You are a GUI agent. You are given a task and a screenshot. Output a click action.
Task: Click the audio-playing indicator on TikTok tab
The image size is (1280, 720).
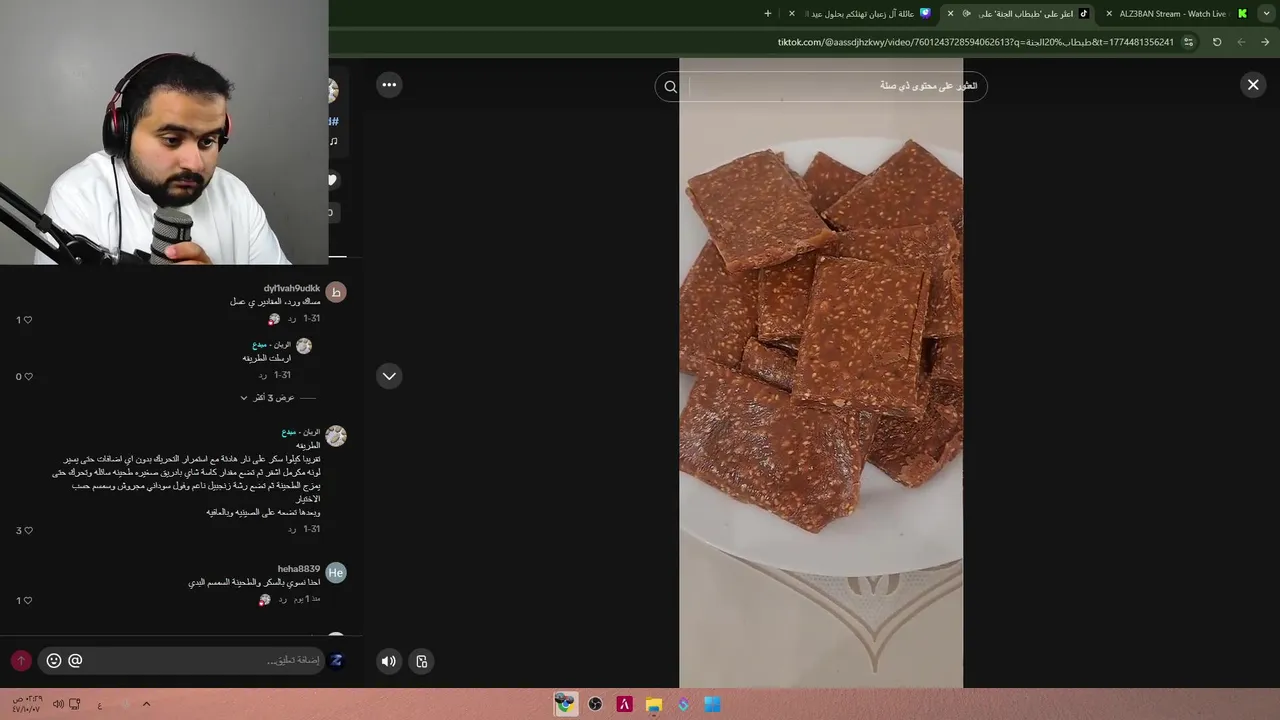[x=966, y=14]
